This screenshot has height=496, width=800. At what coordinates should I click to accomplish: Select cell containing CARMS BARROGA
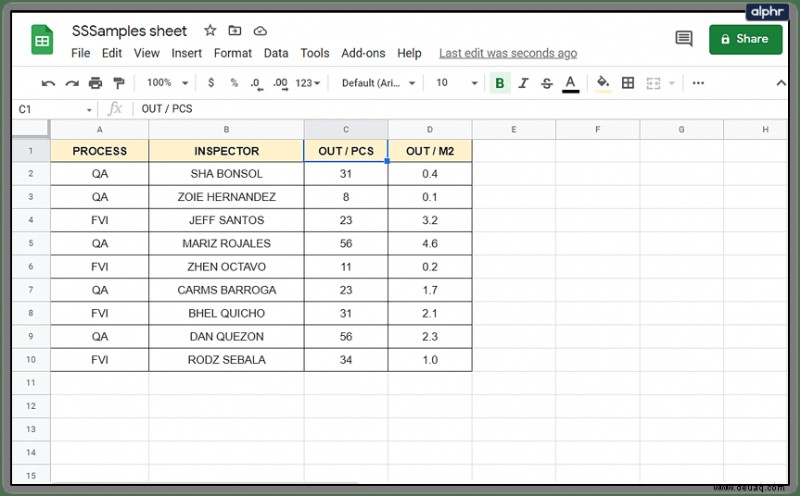[x=226, y=290]
